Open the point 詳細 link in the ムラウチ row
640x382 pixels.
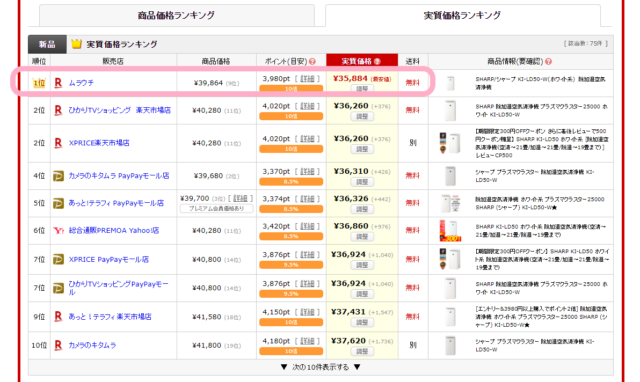click(x=307, y=79)
